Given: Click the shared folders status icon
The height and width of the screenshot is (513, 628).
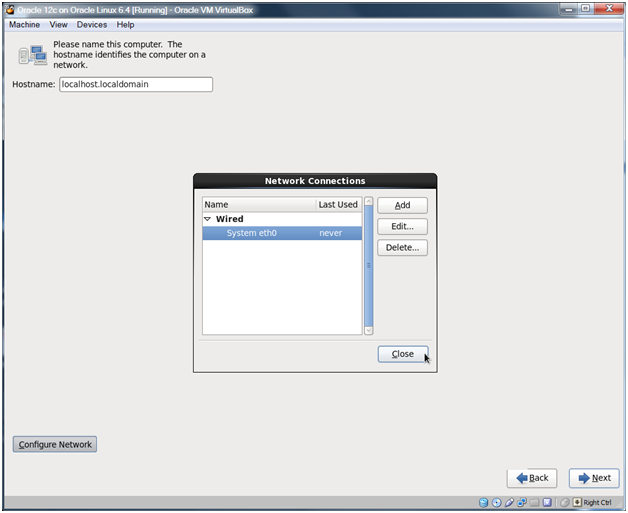Looking at the screenshot, I should tap(534, 503).
